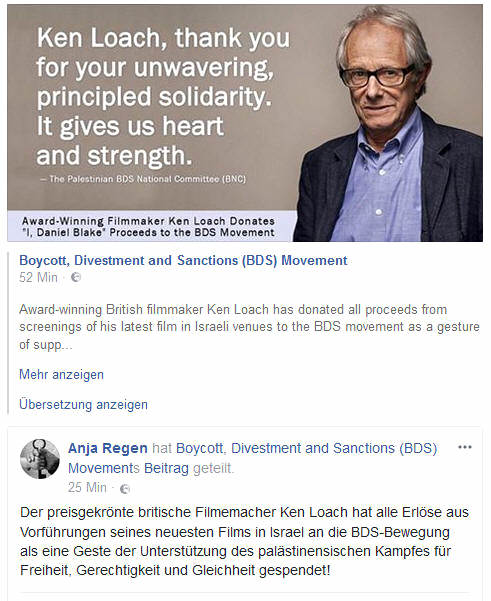Click the globe privacy icon beside 52 Min

coord(76,277)
